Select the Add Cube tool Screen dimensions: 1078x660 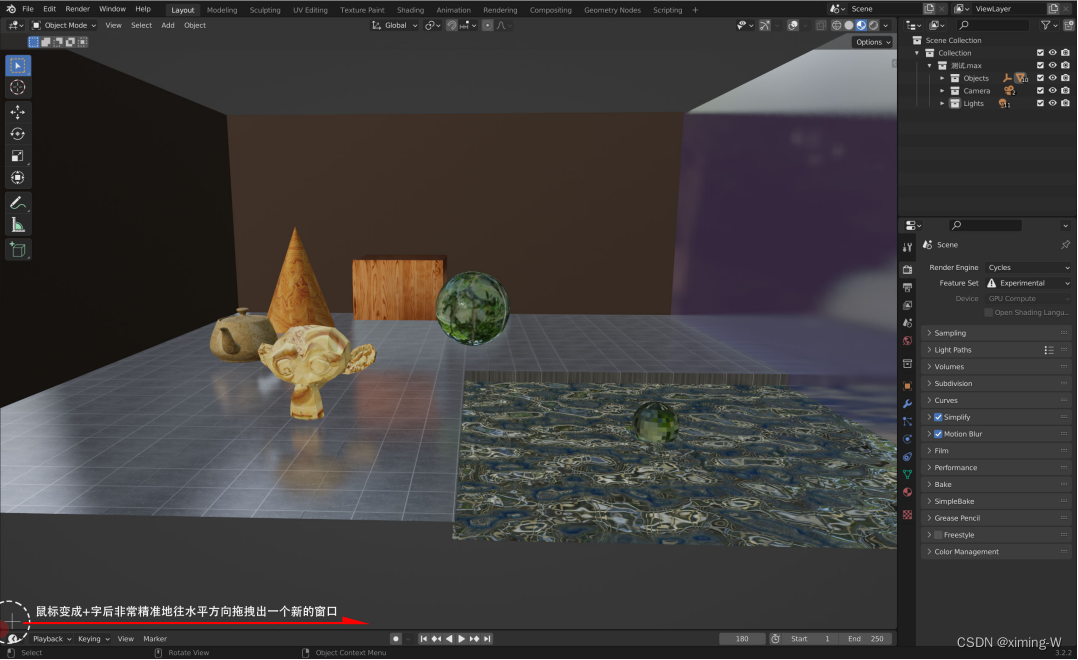click(x=18, y=248)
